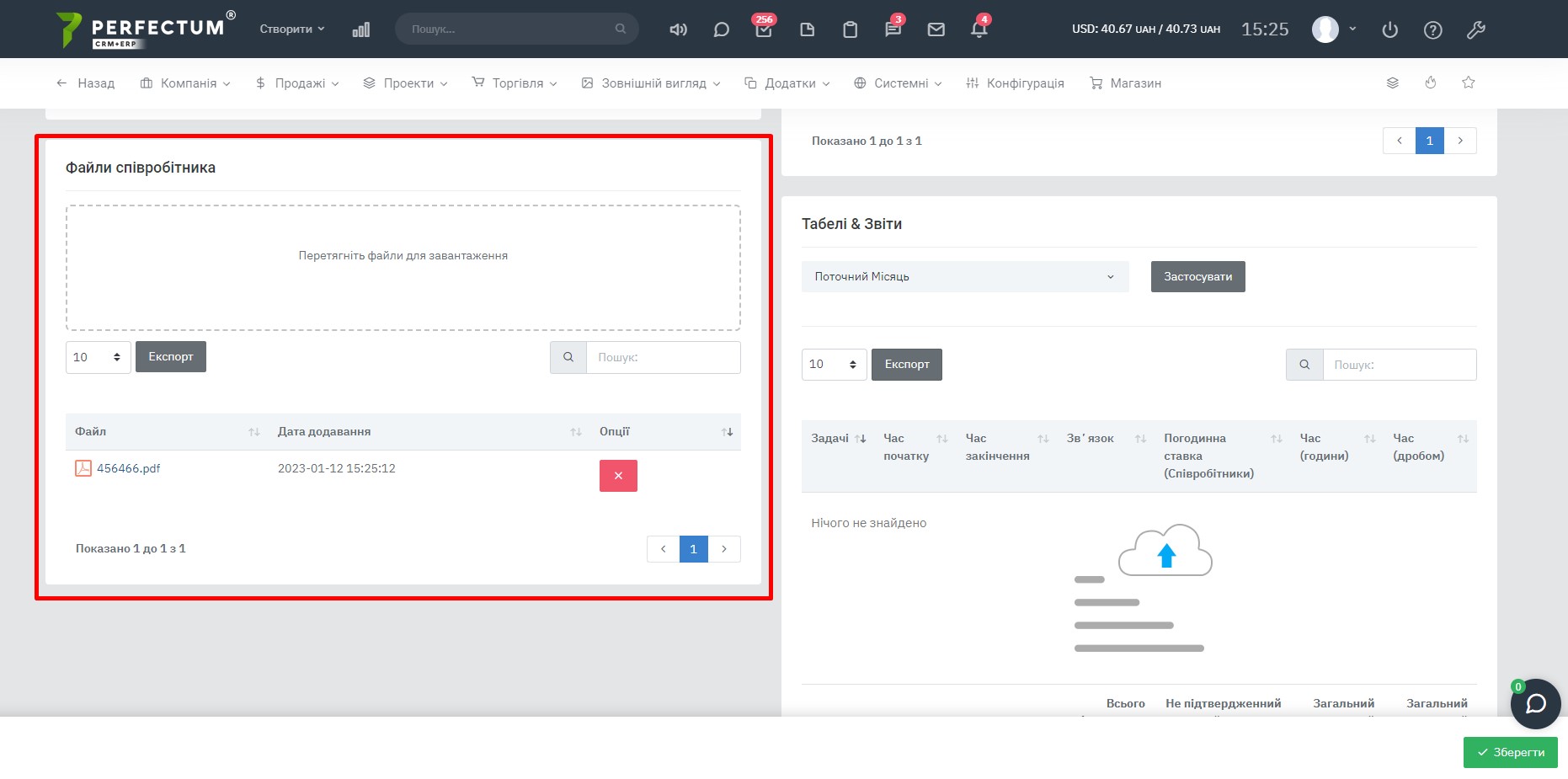Open the 456466.pdf file link

(128, 468)
